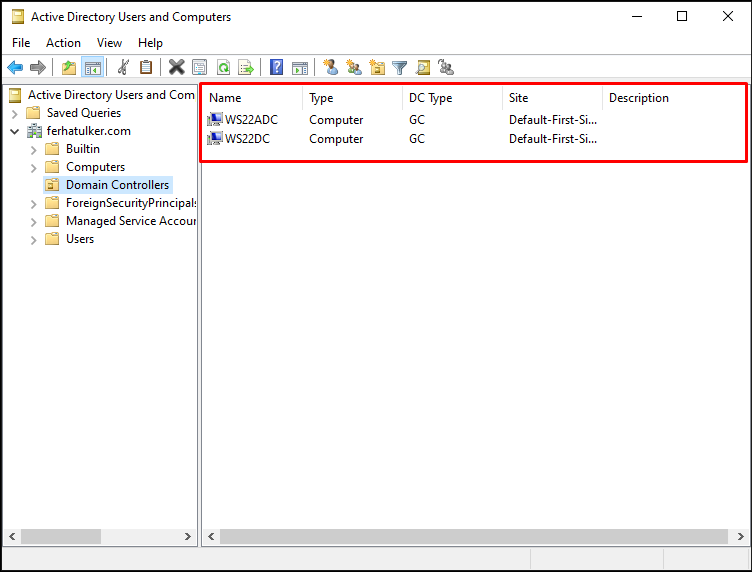
Task: Select the Users folder in tree
Action: [x=80, y=239]
